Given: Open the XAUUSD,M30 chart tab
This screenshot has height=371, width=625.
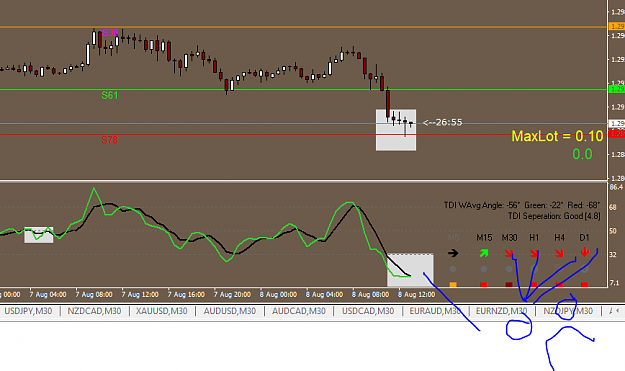Looking at the screenshot, I should click(161, 311).
